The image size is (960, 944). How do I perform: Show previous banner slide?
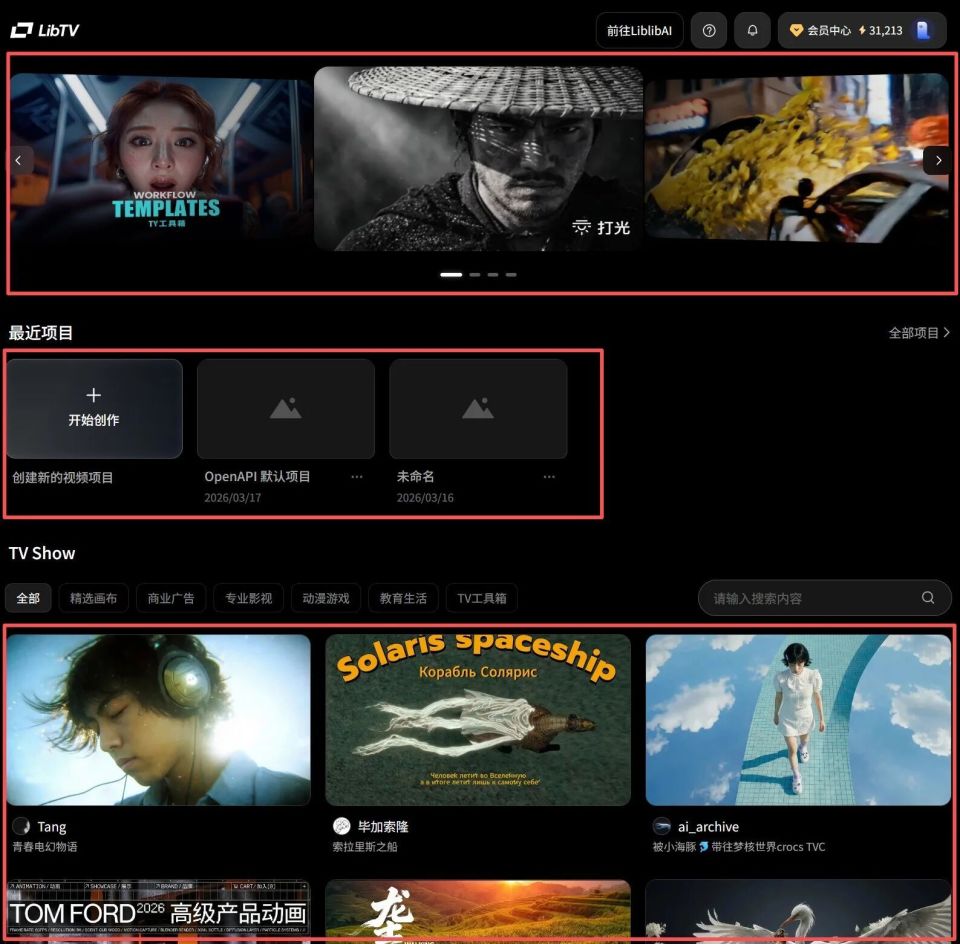click(19, 160)
